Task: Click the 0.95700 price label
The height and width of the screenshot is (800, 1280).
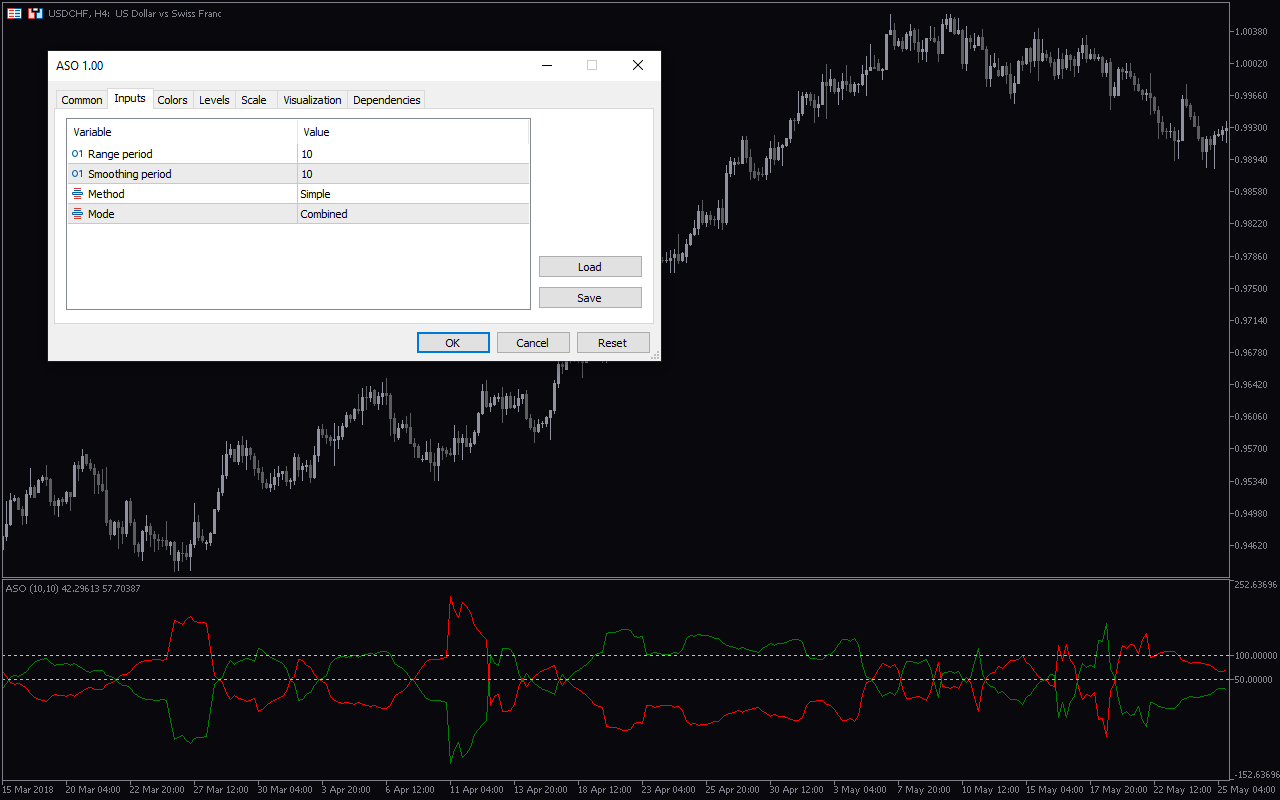Action: pyautogui.click(x=1252, y=449)
